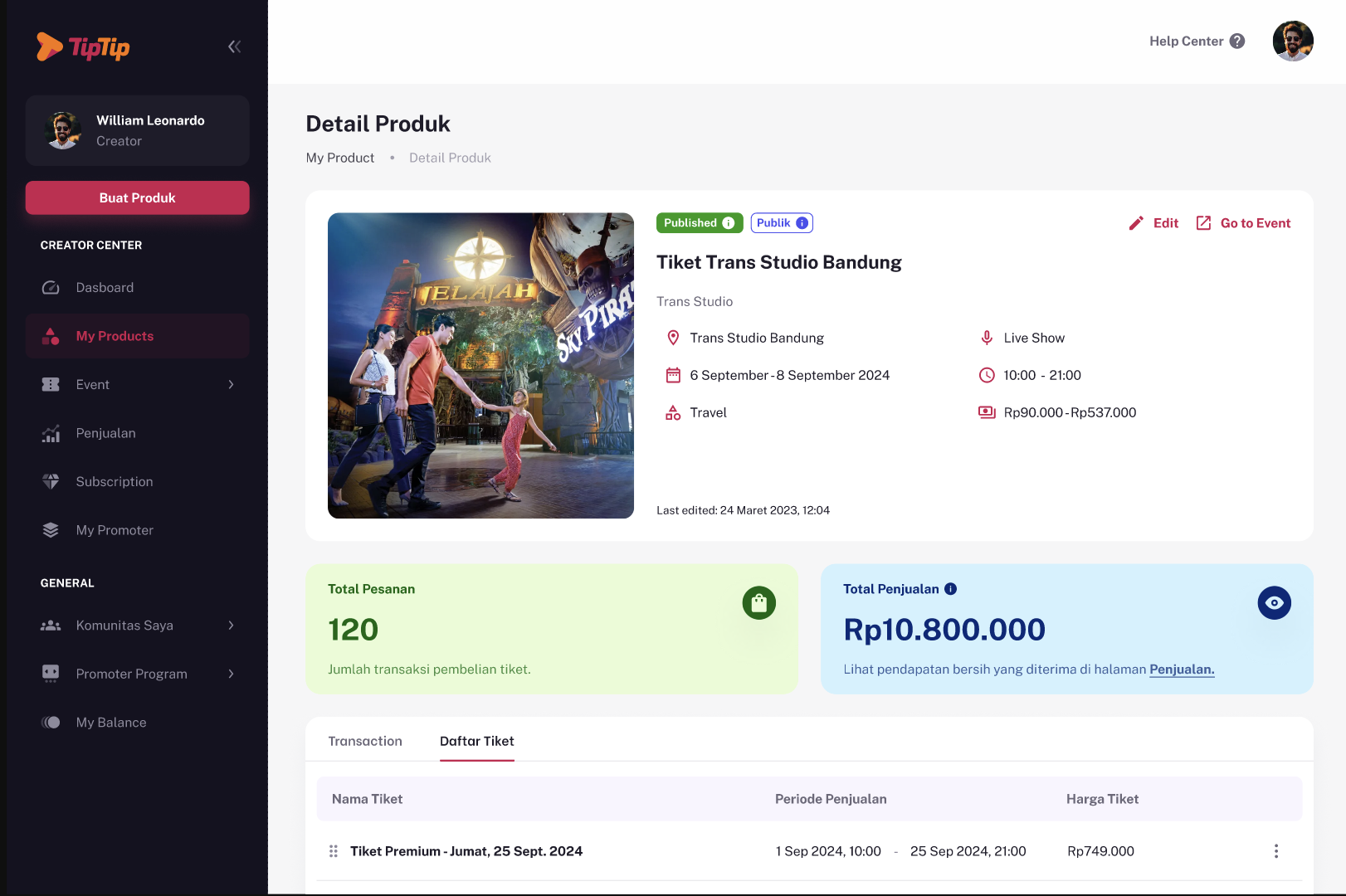1346x896 pixels.
Task: Click William Leonardo creator profile card
Action: click(138, 130)
